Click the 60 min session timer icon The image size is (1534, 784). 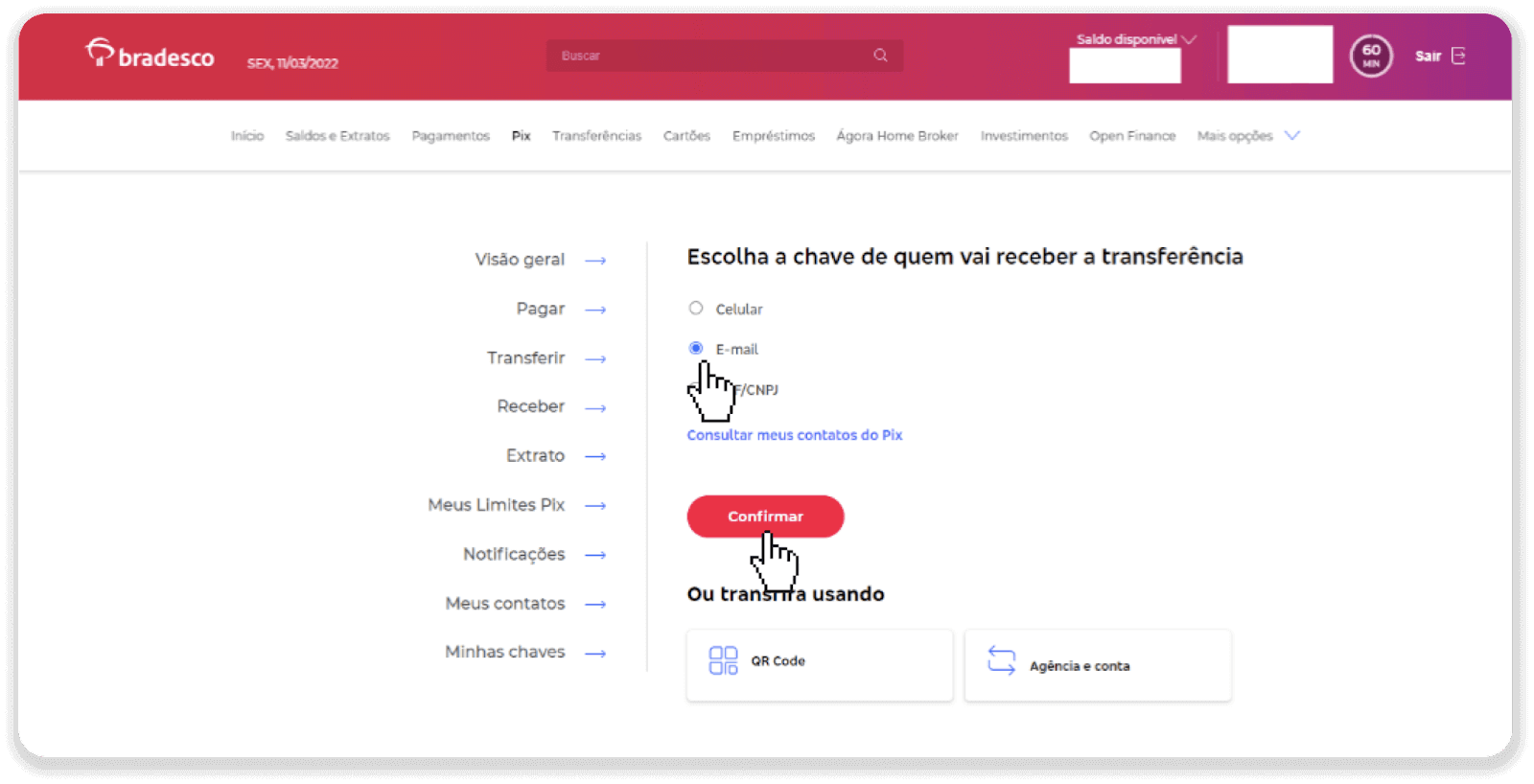pos(1371,57)
